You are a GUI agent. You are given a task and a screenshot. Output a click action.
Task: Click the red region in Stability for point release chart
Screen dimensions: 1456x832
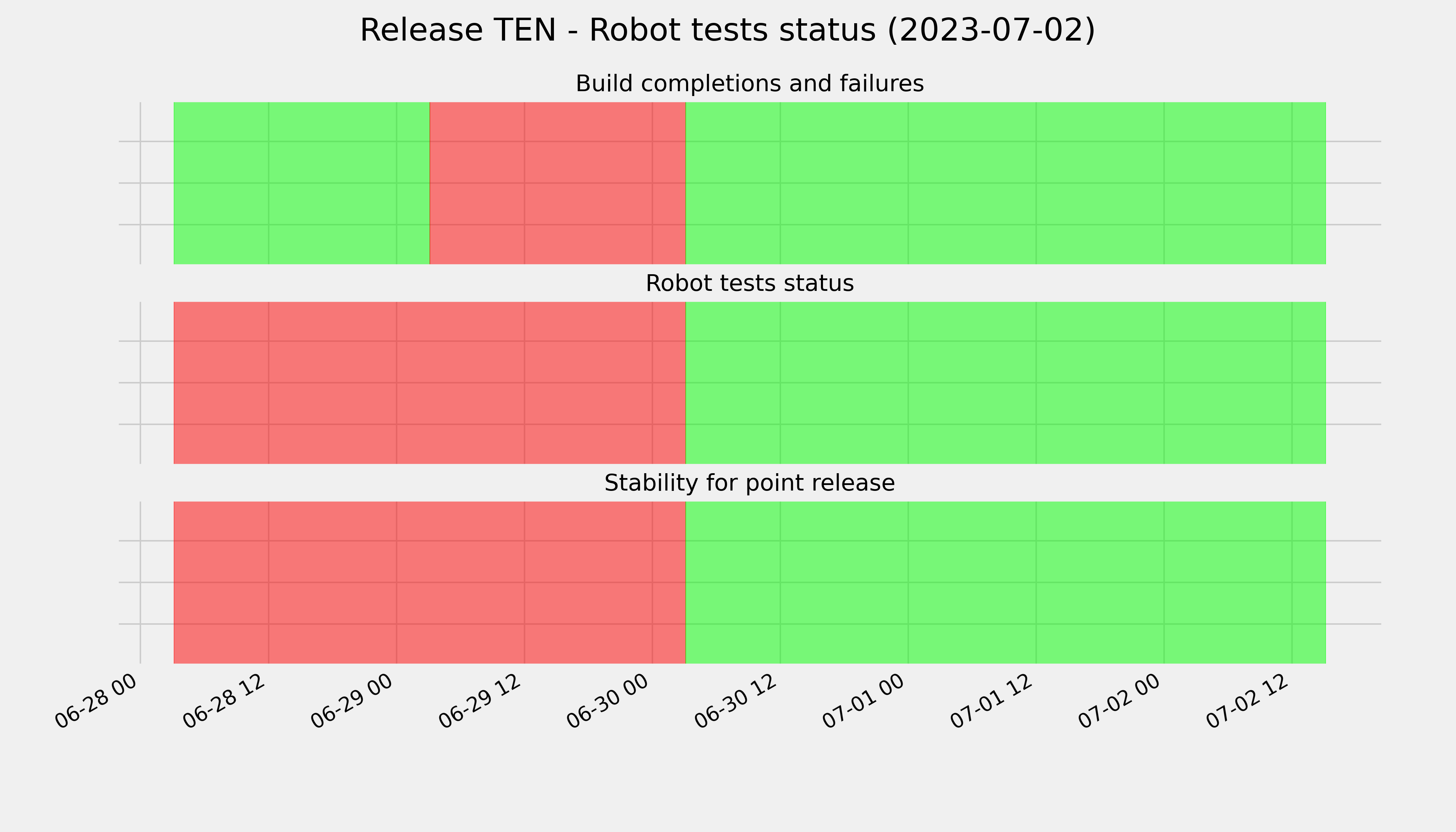[430, 582]
